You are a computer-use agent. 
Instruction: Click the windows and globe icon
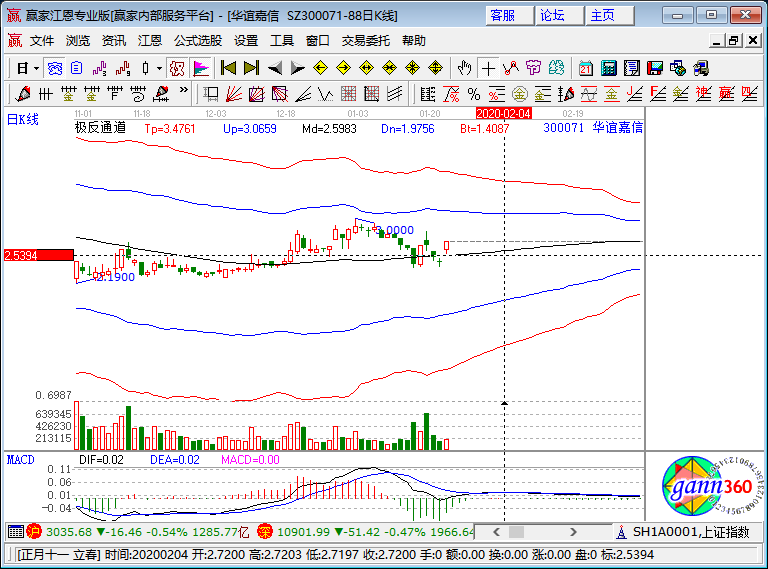pyautogui.click(x=678, y=68)
